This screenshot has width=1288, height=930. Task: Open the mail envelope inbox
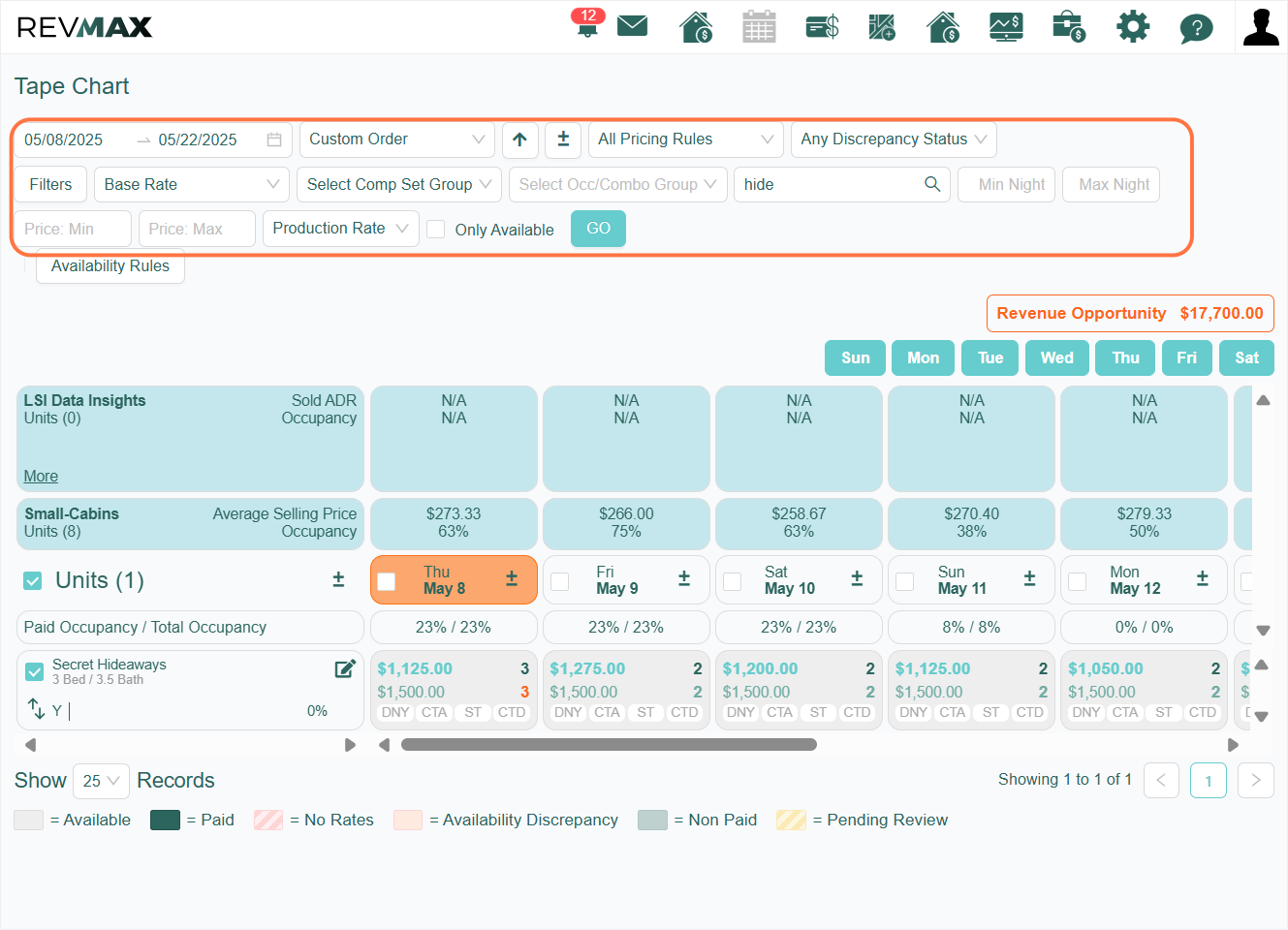(x=632, y=26)
